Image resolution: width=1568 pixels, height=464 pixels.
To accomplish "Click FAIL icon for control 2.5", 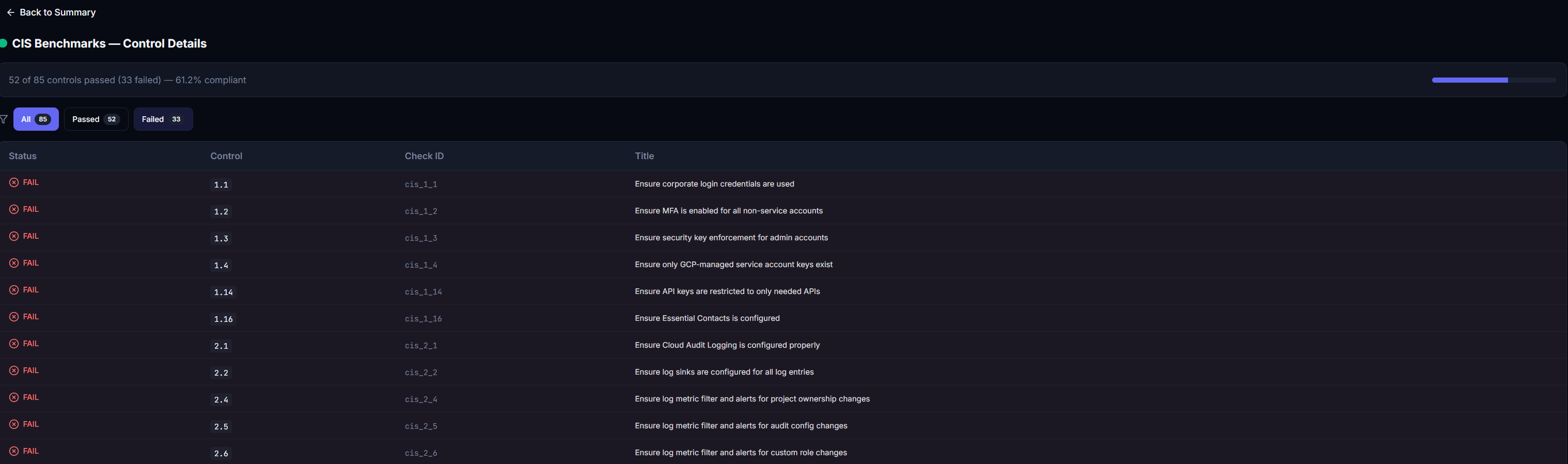I will (14, 424).
